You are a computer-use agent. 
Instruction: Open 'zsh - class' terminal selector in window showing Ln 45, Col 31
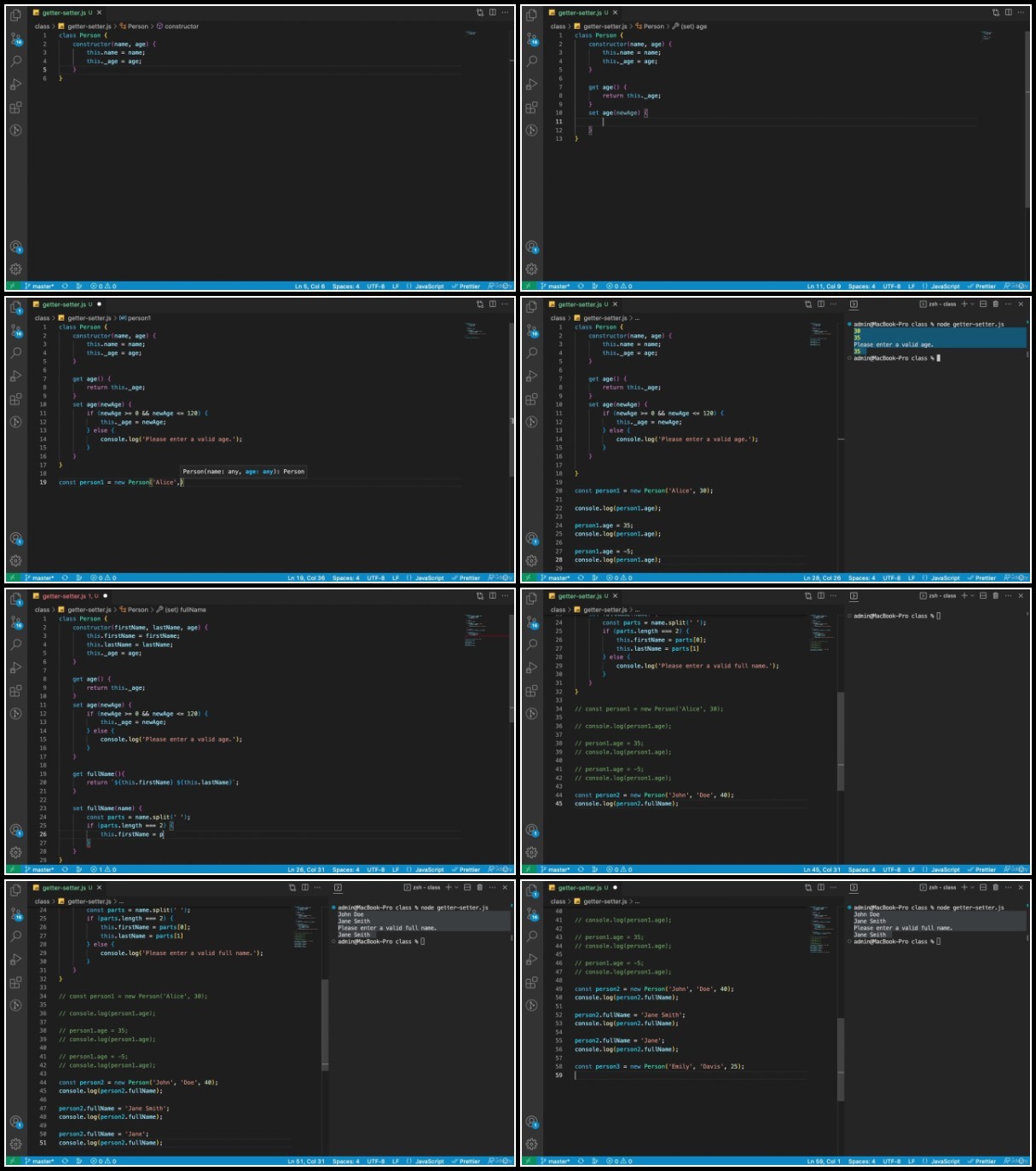[938, 596]
